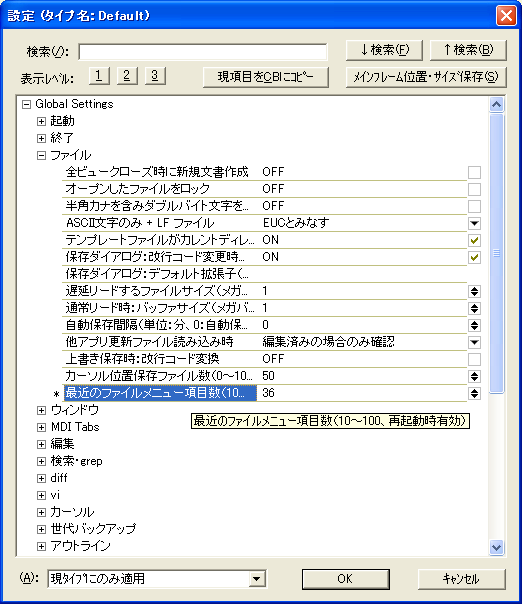Set display level 2 button
This screenshot has height=604, width=522.
click(x=127, y=76)
